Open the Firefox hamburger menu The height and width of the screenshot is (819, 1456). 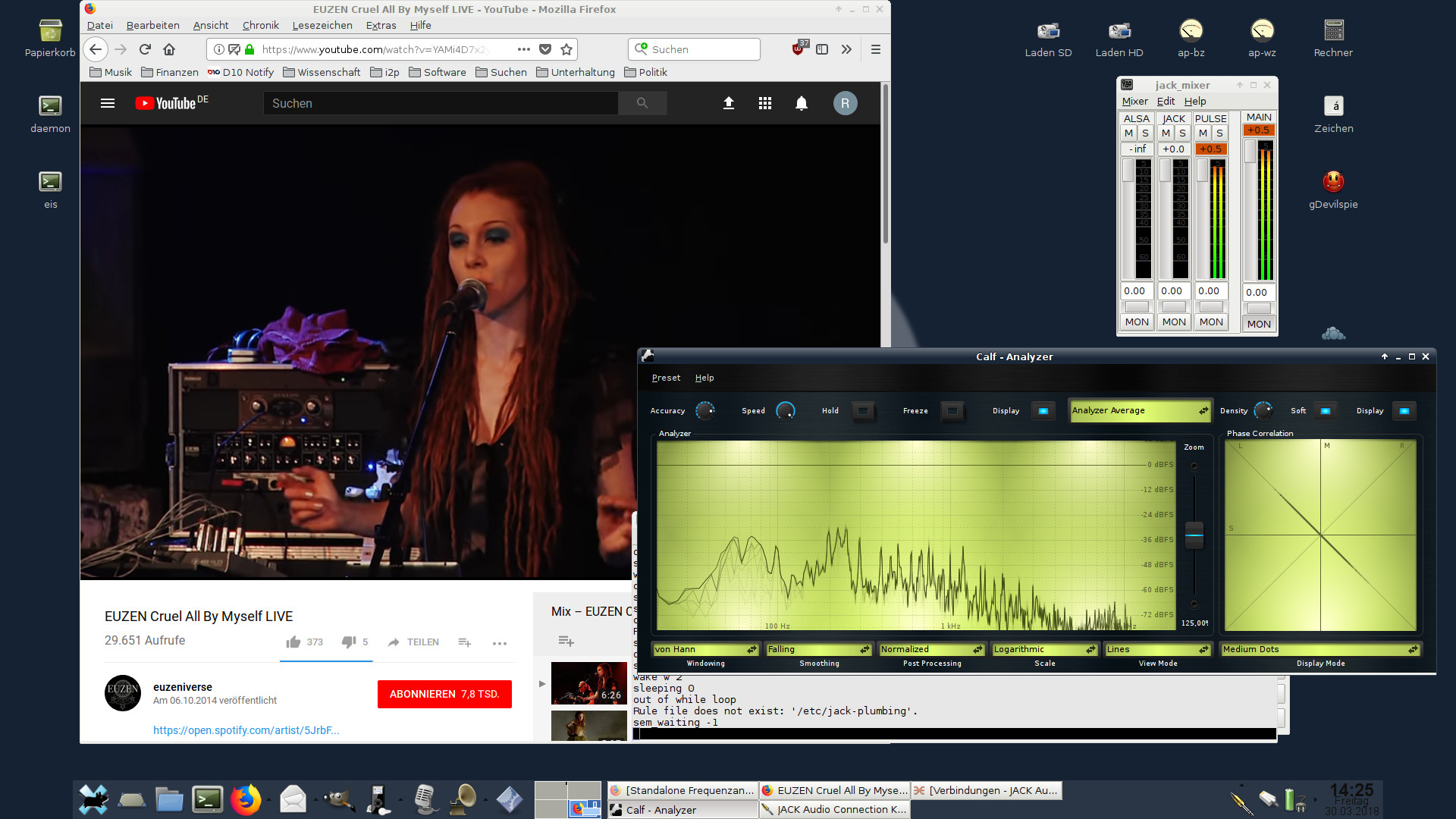click(x=876, y=49)
